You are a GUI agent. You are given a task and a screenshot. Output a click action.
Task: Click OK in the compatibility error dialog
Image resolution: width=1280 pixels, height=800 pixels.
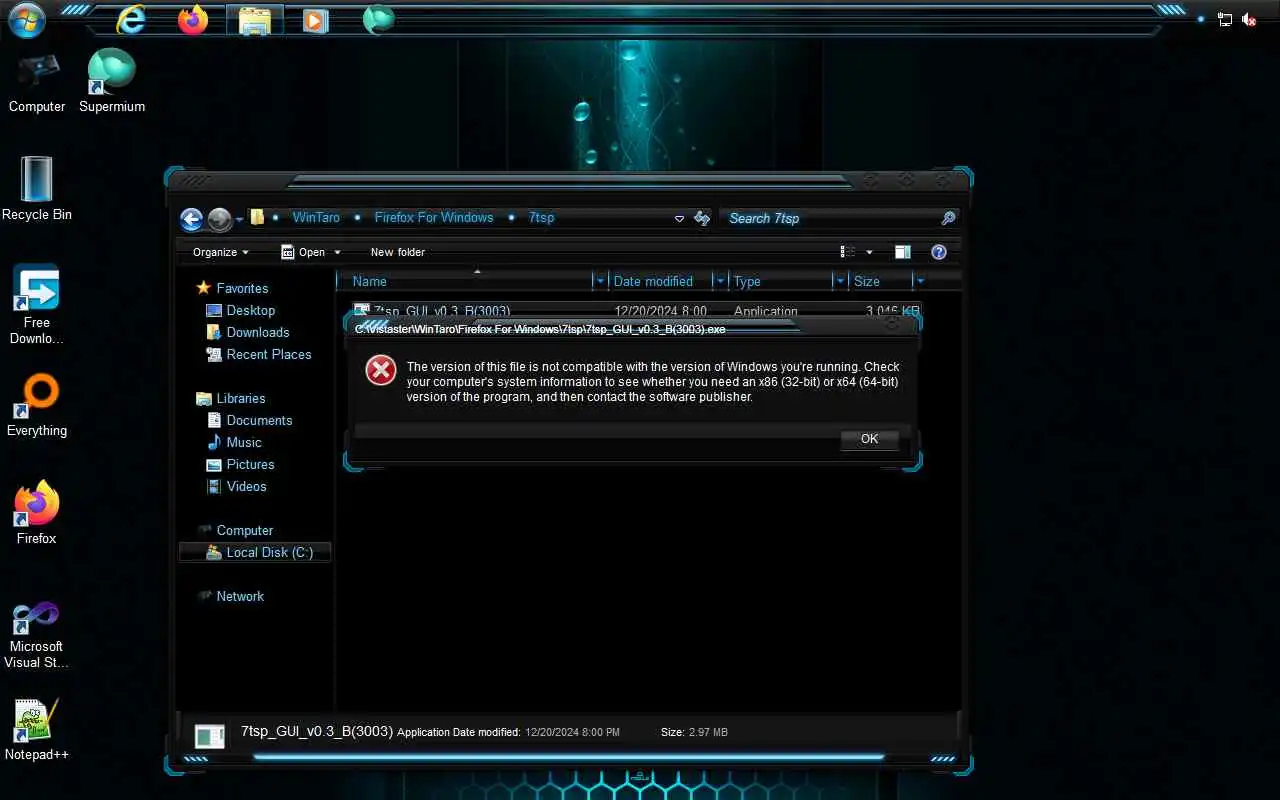[x=869, y=439]
